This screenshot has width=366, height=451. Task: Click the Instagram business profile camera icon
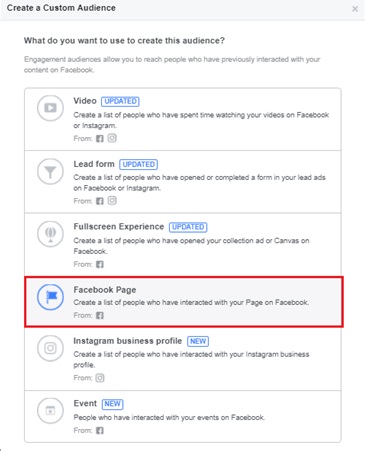50,348
